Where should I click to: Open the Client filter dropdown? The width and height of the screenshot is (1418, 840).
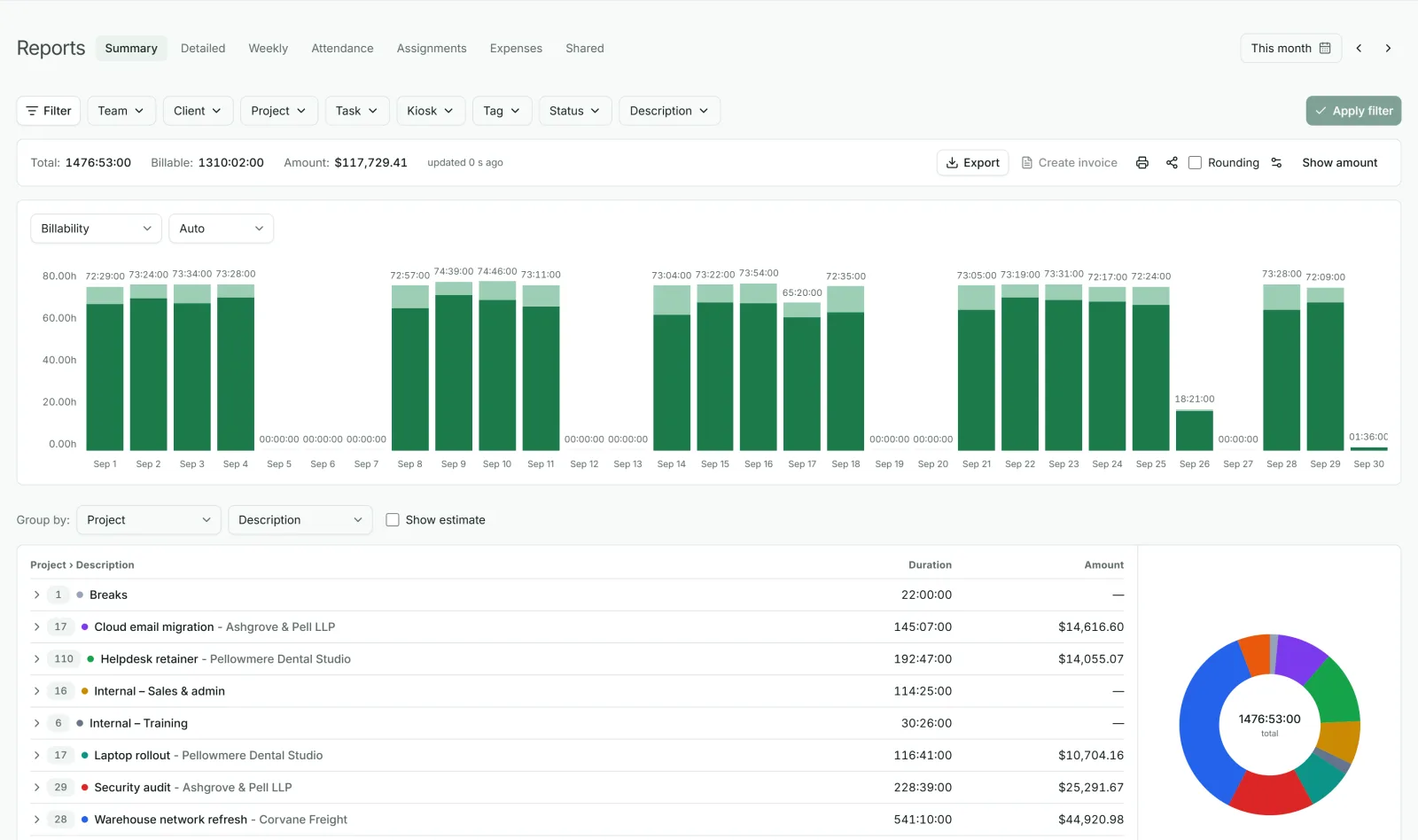[x=198, y=111]
